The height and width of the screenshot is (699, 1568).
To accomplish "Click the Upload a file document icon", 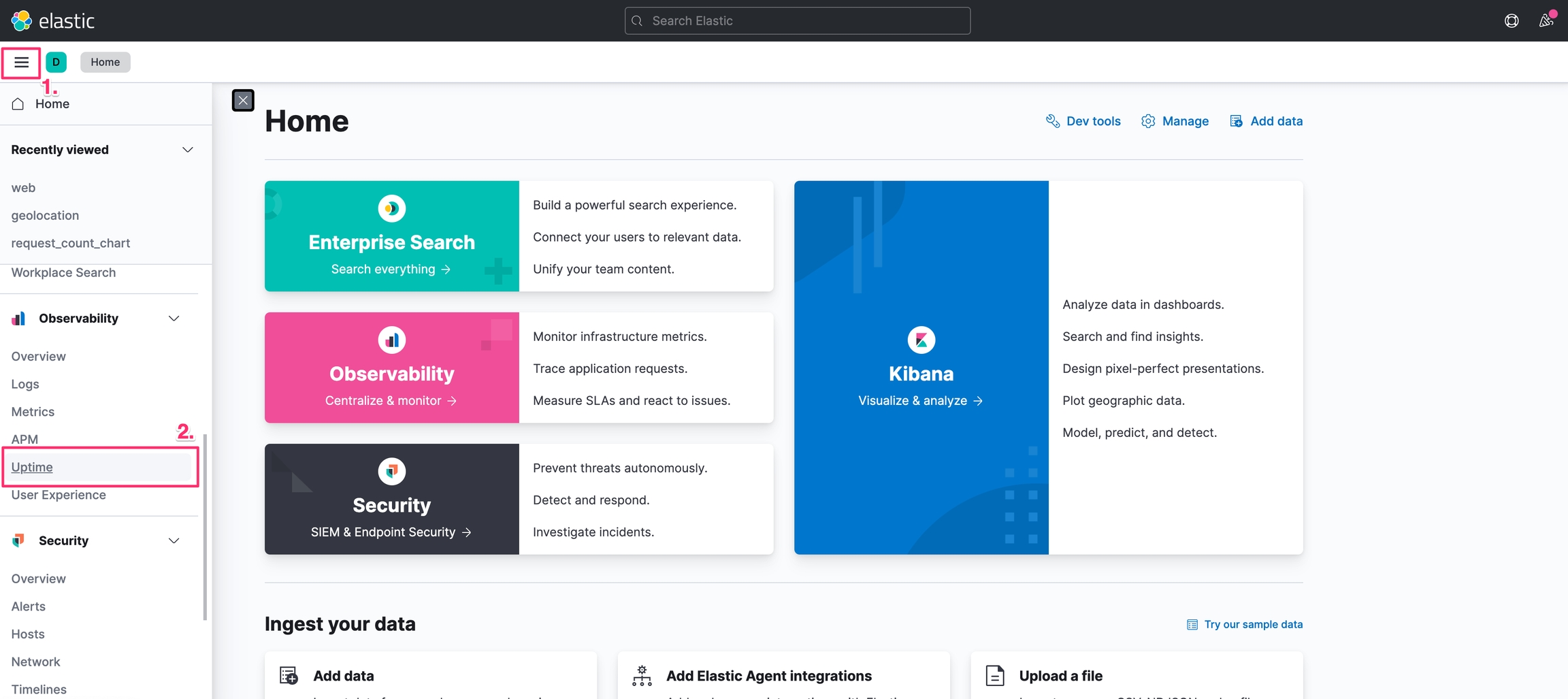I will (x=995, y=676).
